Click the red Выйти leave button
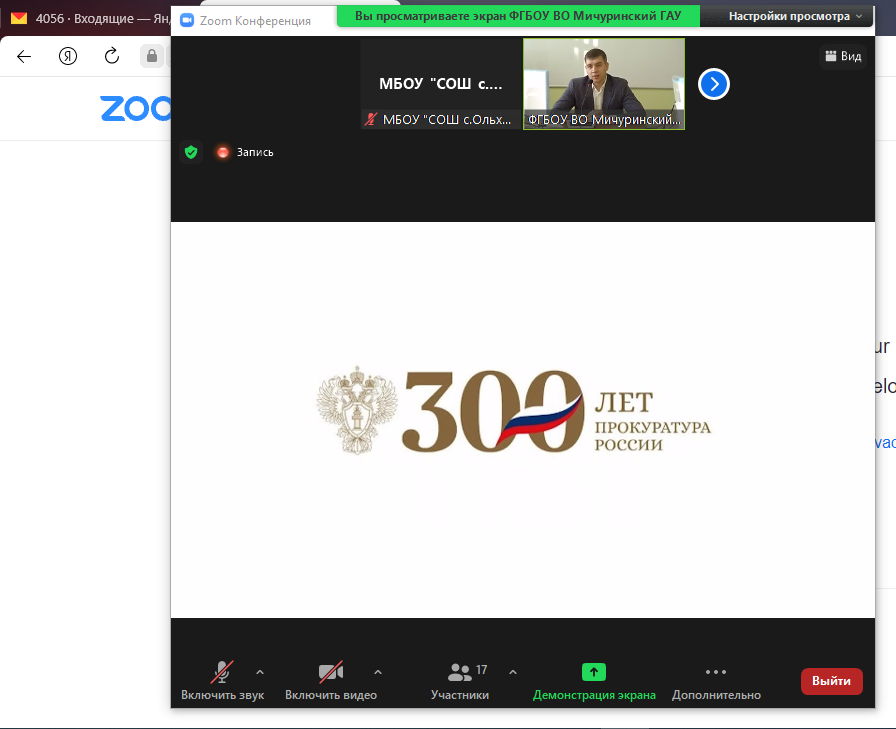The height and width of the screenshot is (729, 896). click(831, 681)
